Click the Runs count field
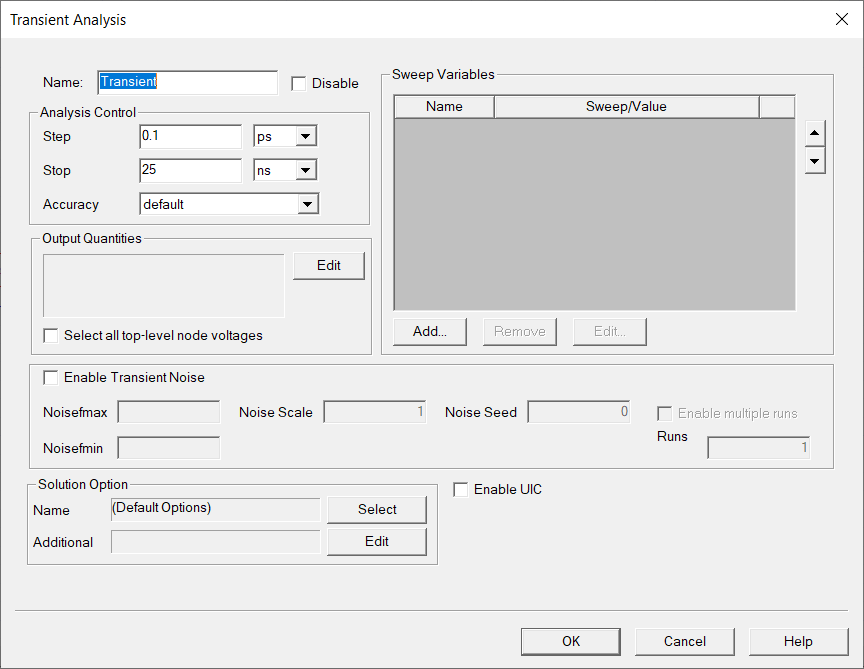Image resolution: width=864 pixels, height=669 pixels. point(759,447)
